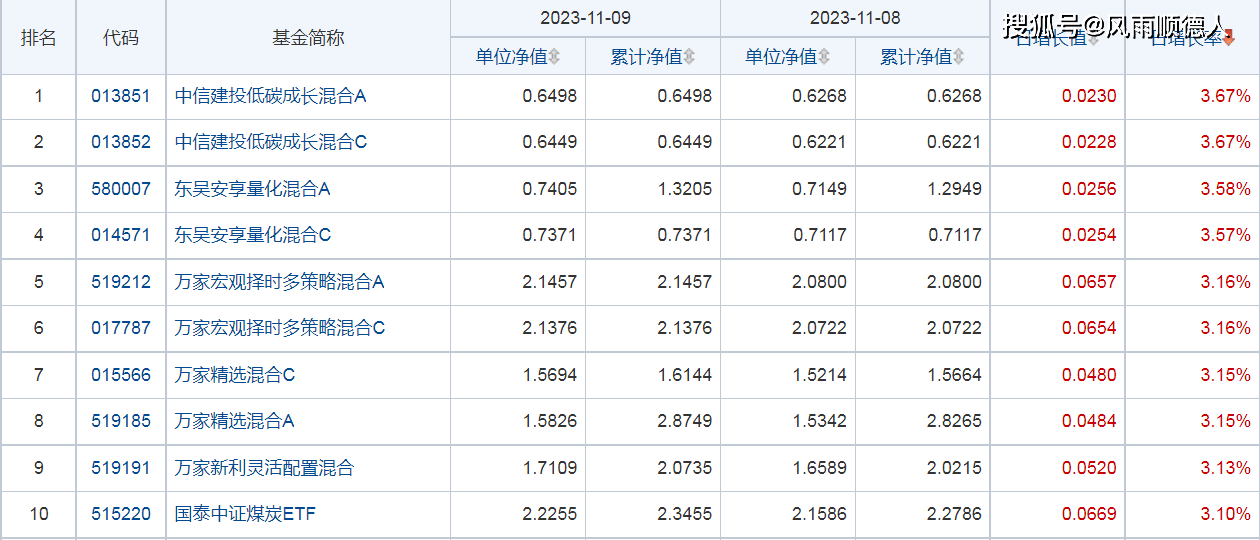Click the 排名 column header
The height and width of the screenshot is (540, 1260).
(39, 38)
